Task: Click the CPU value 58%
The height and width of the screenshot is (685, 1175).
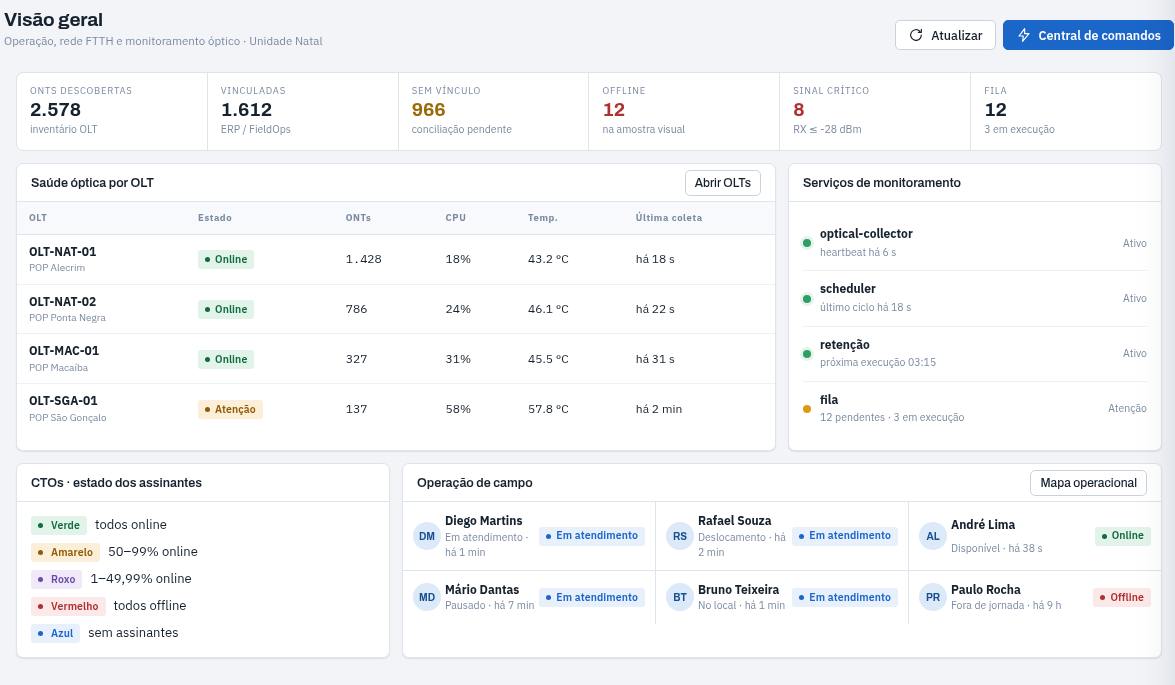Action: 458,409
